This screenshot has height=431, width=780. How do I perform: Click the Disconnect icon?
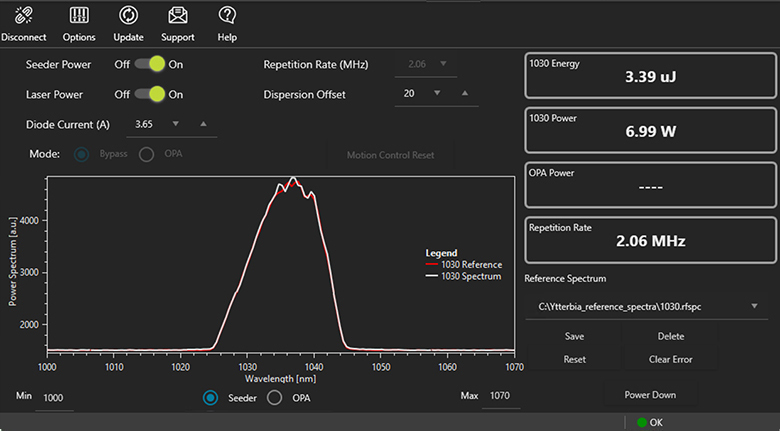click(24, 16)
